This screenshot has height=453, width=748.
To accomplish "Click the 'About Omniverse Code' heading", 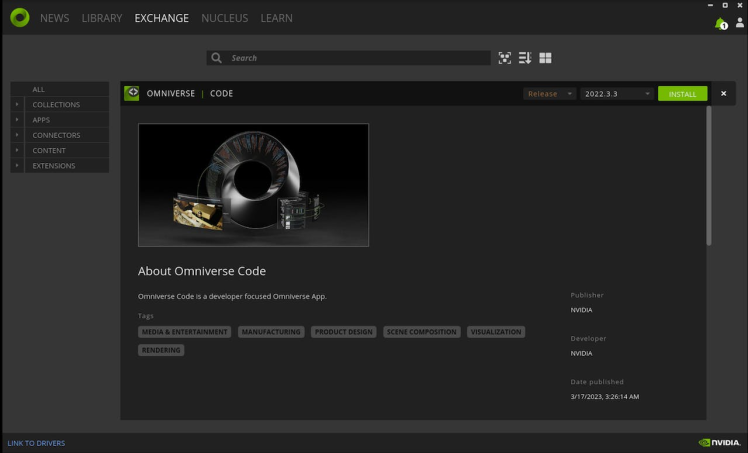I will [x=202, y=271].
